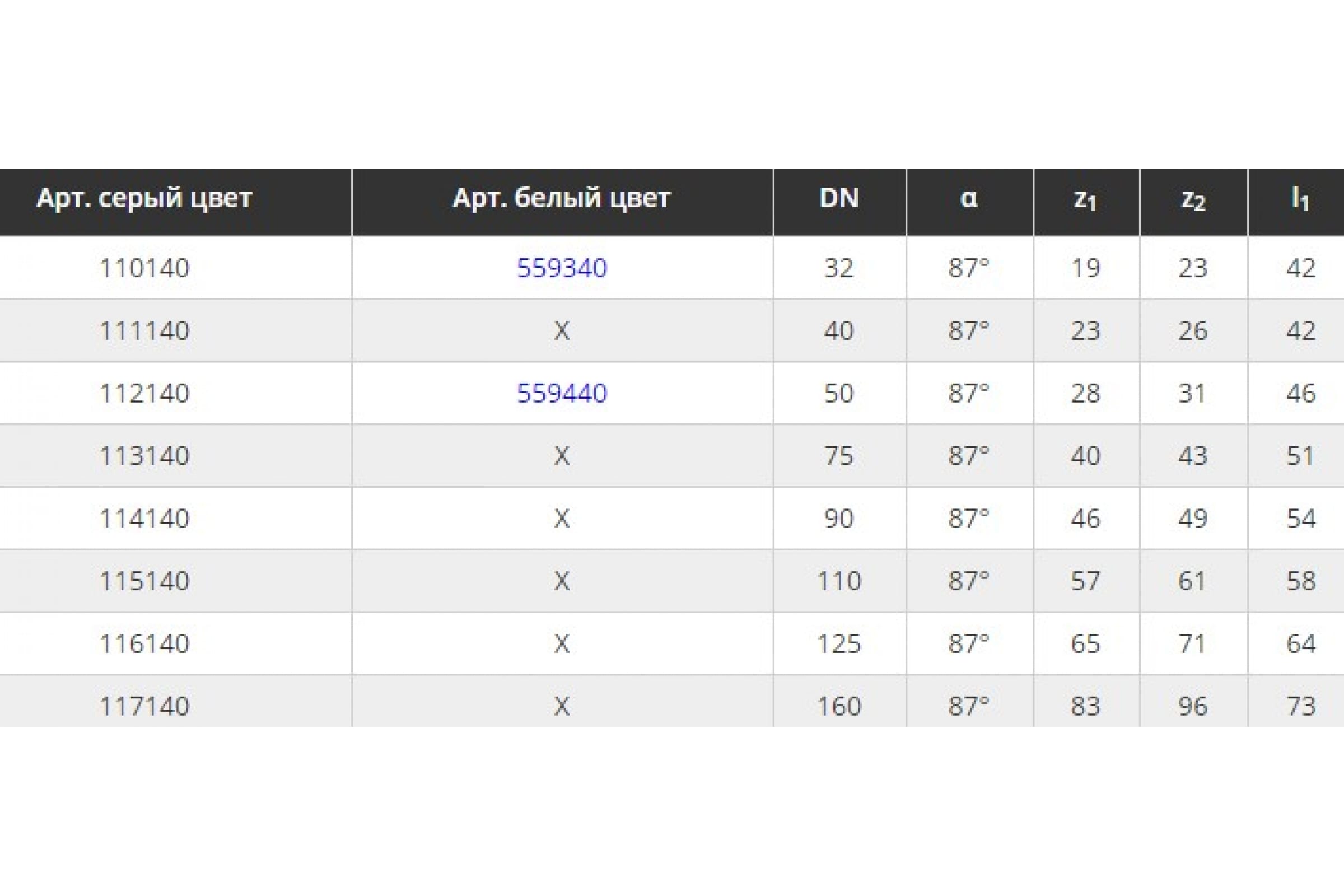
Task: Select the 'Арт. белый цвет' column header
Action: pos(562,199)
